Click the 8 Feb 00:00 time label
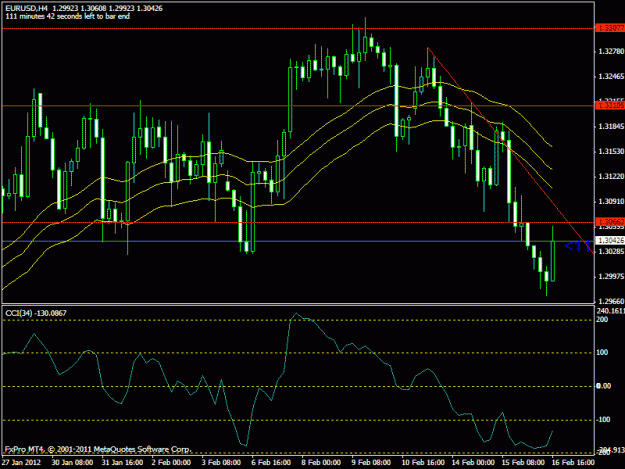The width and height of the screenshot is (625, 469). (x=321, y=462)
